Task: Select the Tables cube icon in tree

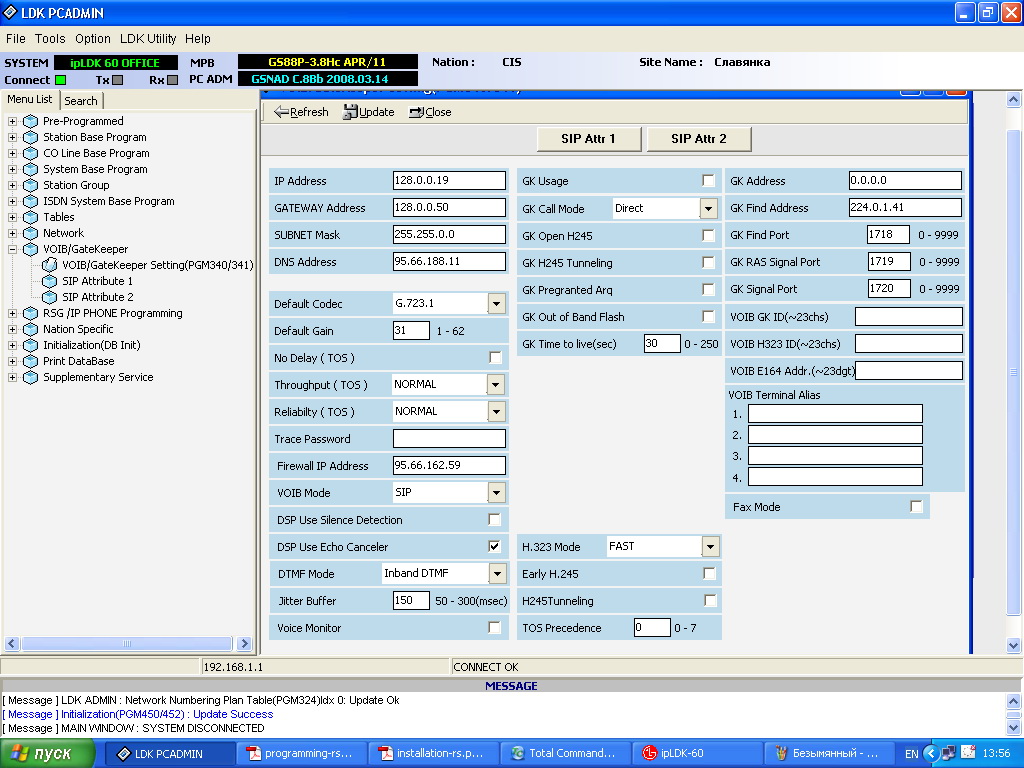Action: click(x=30, y=217)
